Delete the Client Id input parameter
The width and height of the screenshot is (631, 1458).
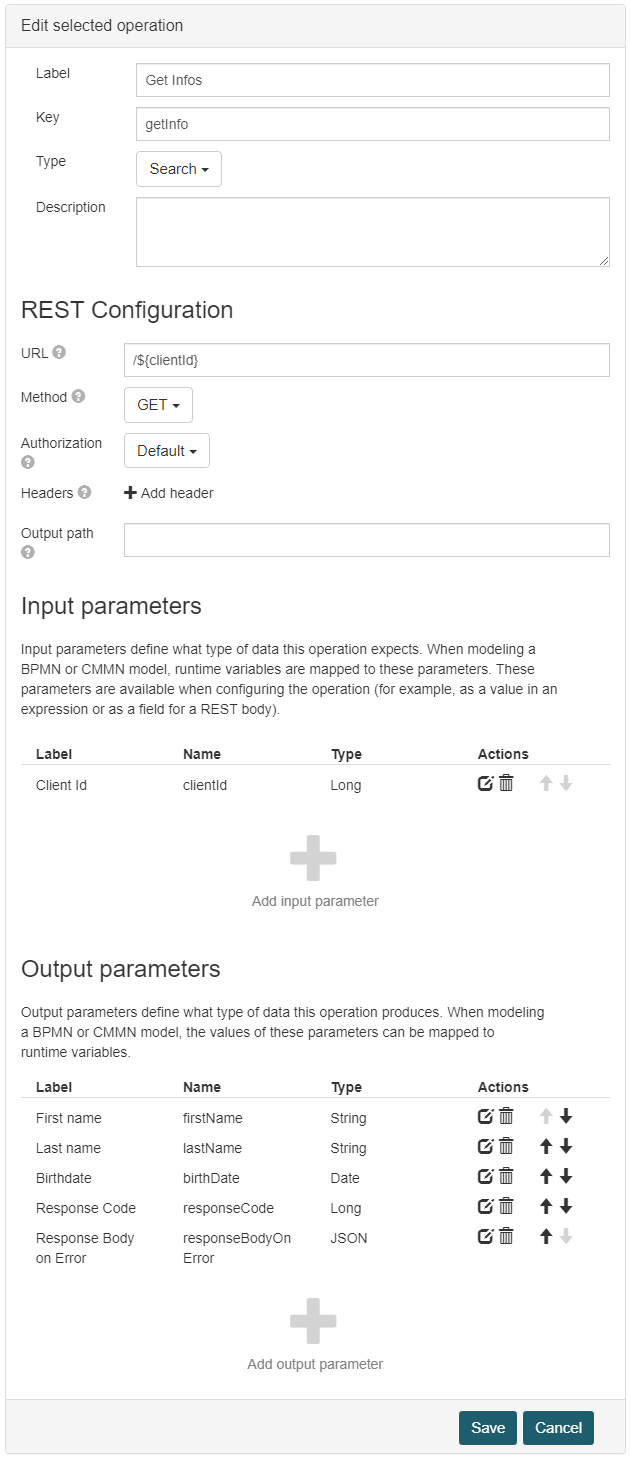(506, 784)
